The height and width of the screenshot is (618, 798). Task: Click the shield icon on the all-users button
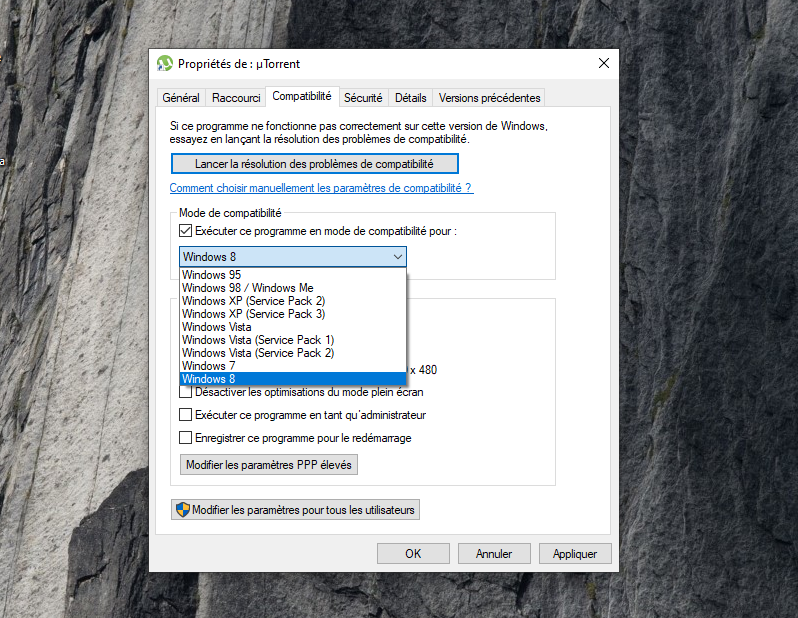tap(183, 510)
